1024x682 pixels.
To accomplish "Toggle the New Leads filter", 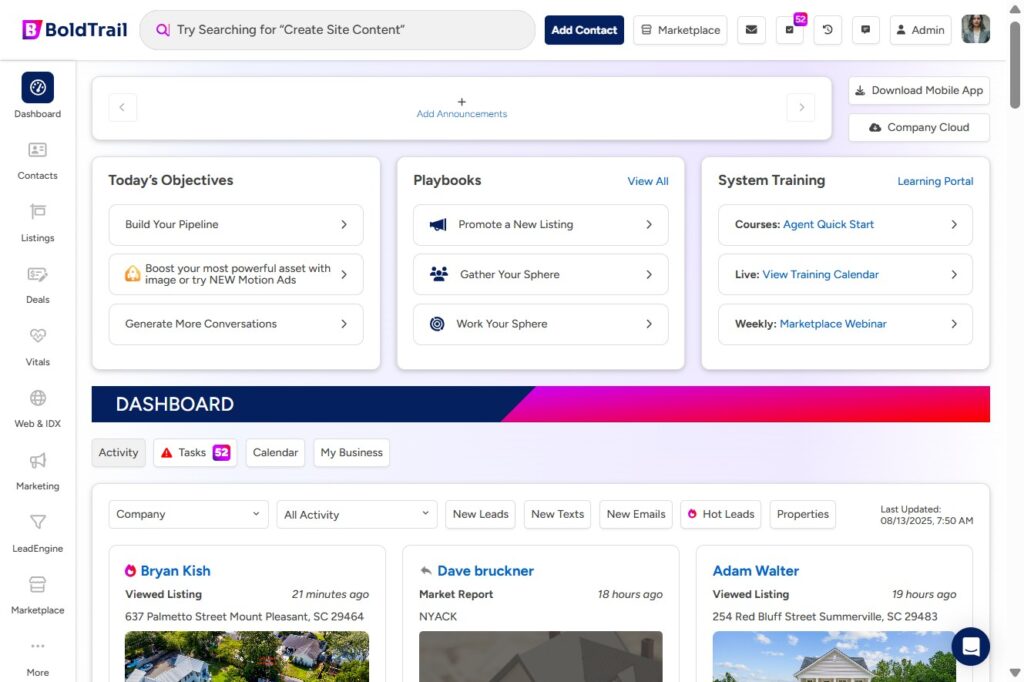I will pos(480,514).
